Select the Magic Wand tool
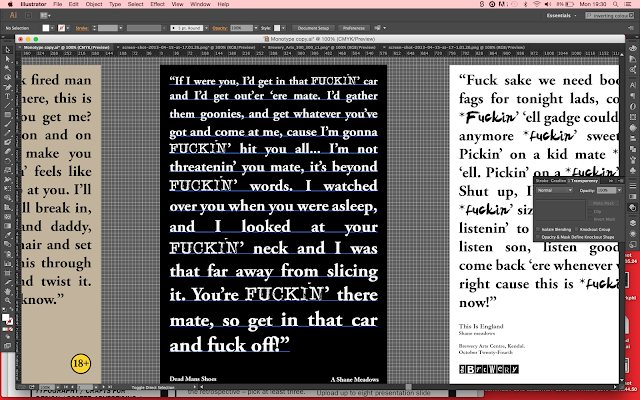The height and width of the screenshot is (400, 640). 7,68
